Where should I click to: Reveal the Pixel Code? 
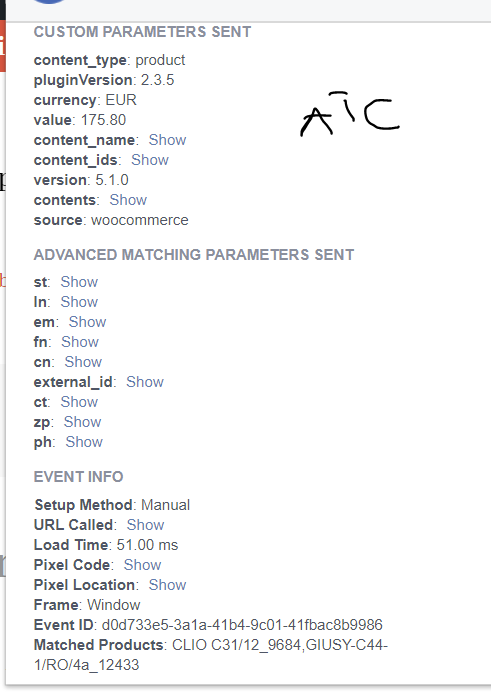pyautogui.click(x=142, y=565)
